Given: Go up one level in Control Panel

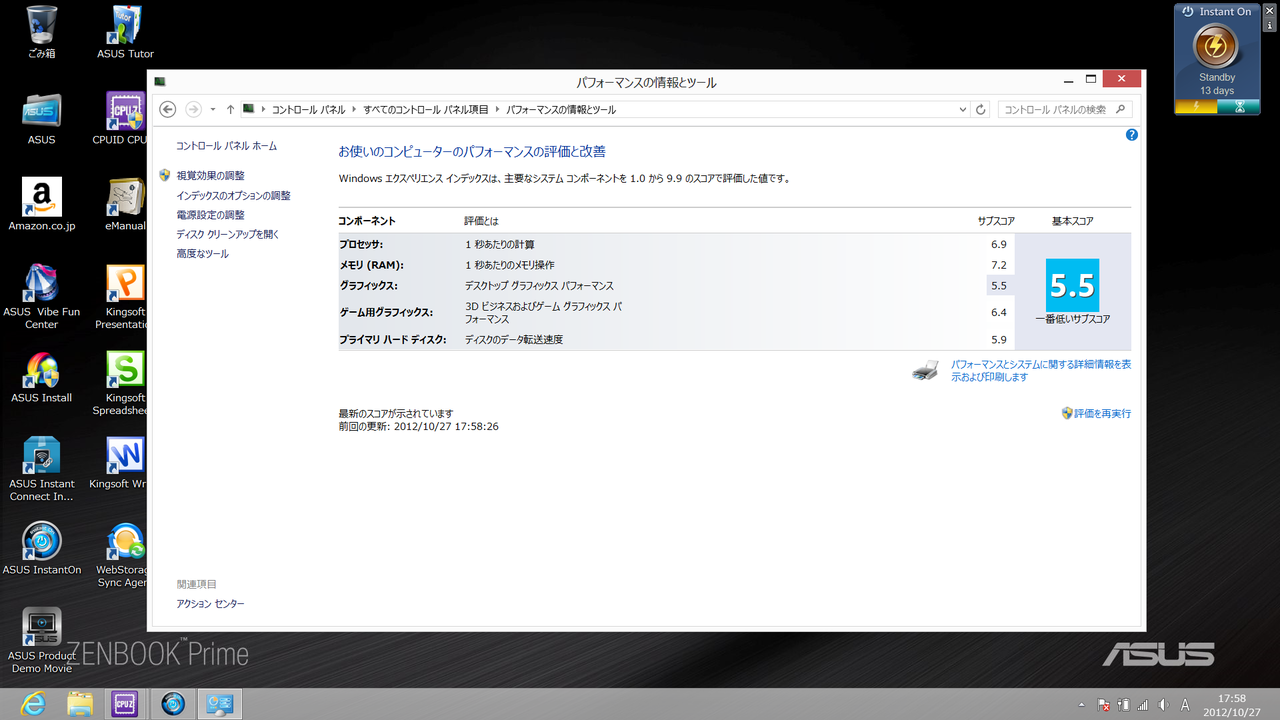Looking at the screenshot, I should (x=230, y=109).
